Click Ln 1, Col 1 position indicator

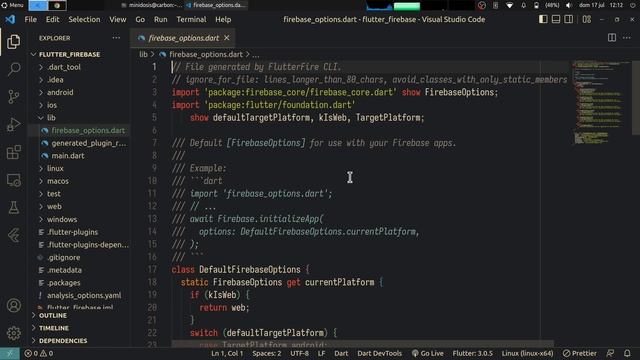[x=227, y=353]
